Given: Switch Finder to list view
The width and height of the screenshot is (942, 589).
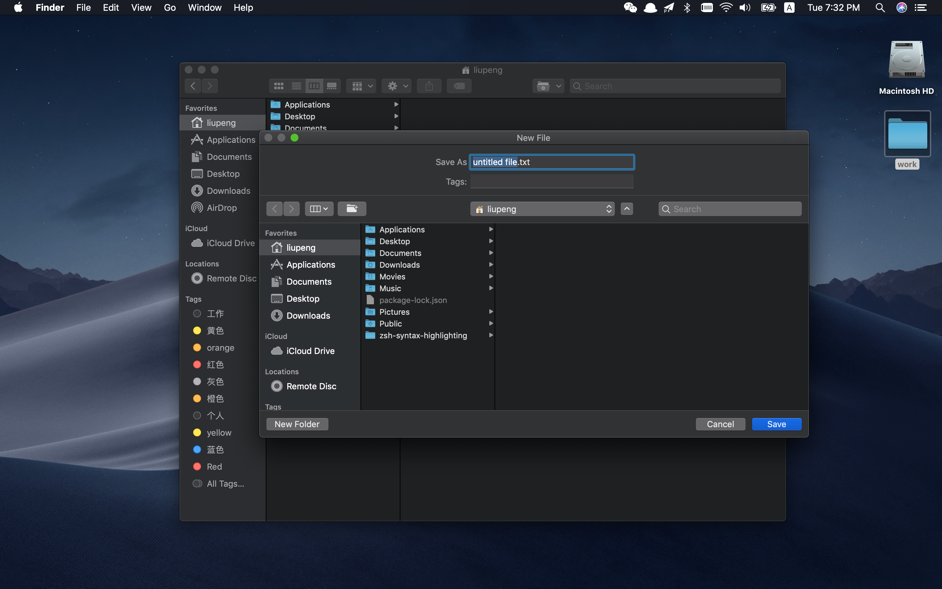Looking at the screenshot, I should click(x=296, y=86).
